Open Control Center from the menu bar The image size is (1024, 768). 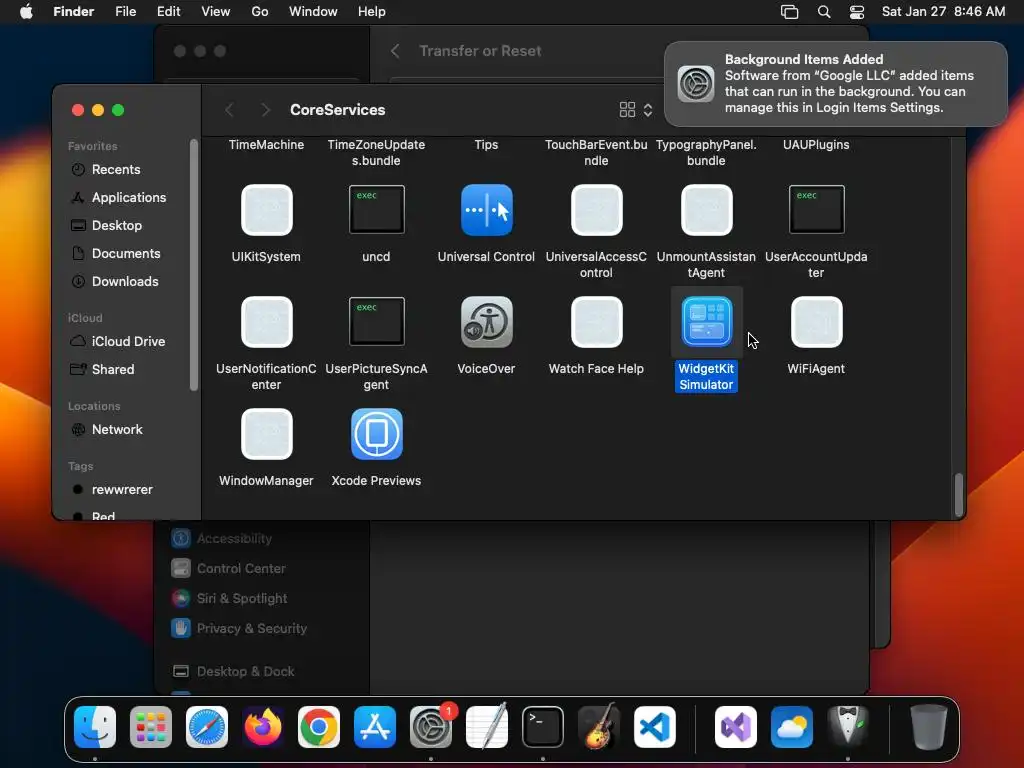857,12
